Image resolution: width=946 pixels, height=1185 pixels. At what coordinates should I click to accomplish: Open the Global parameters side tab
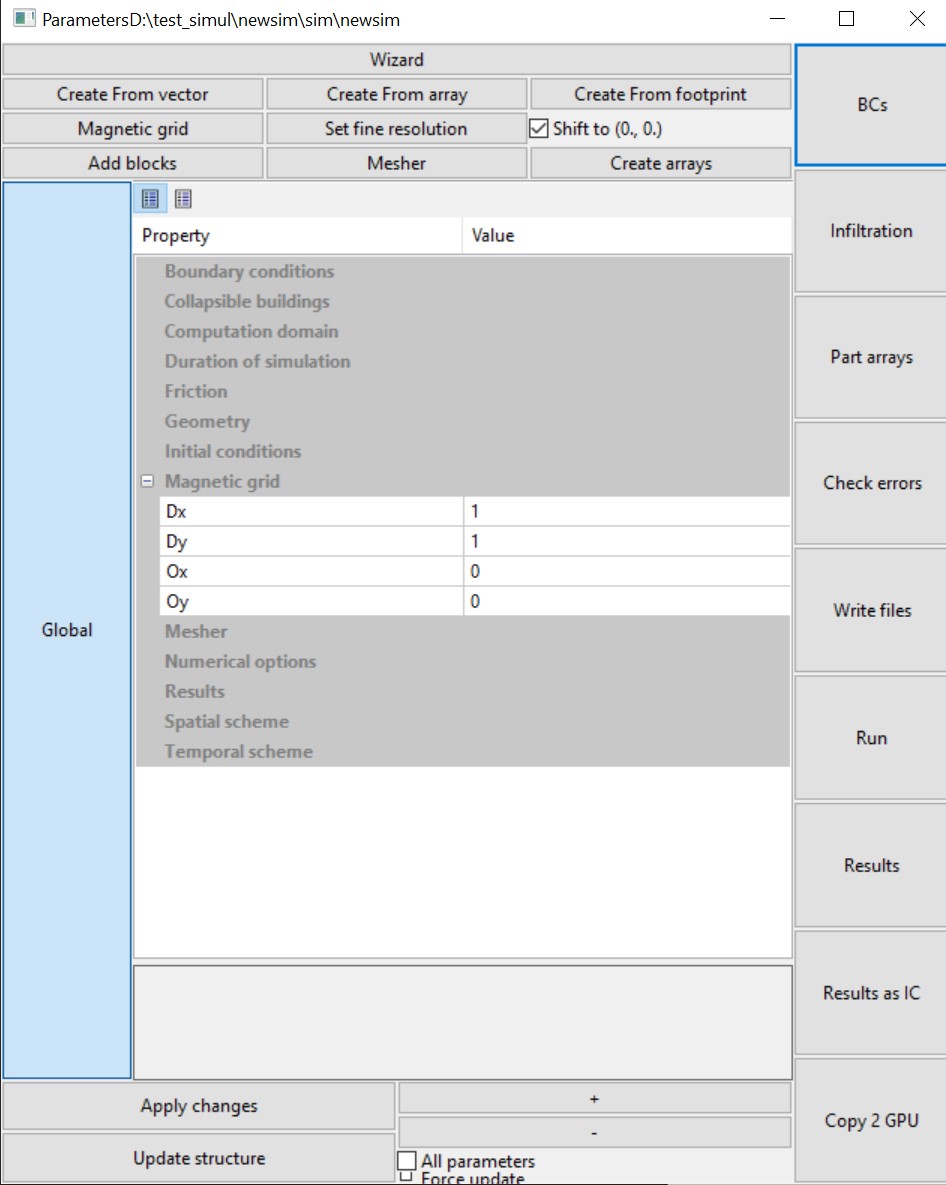[67, 630]
